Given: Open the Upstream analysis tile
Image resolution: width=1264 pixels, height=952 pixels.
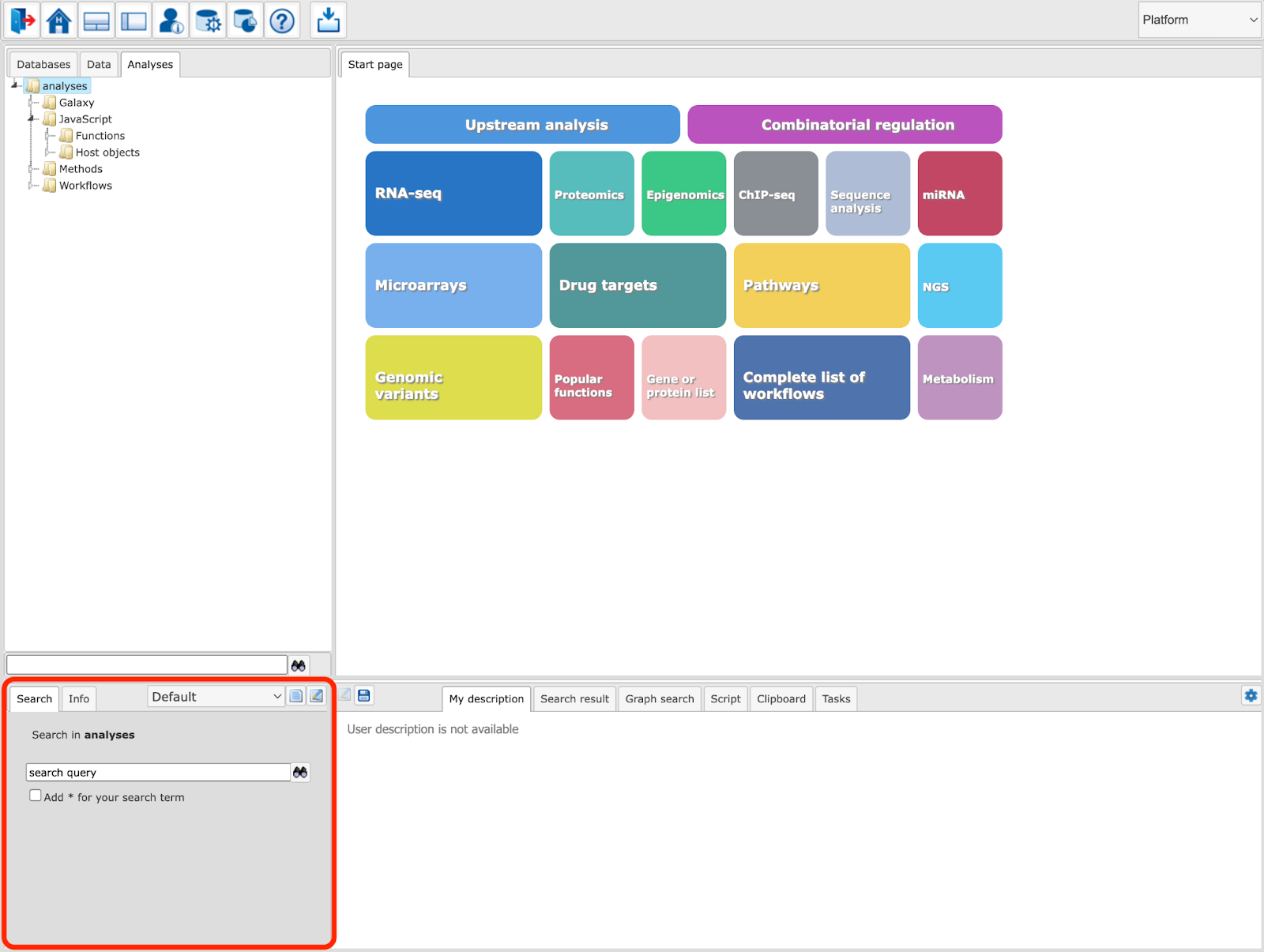Looking at the screenshot, I should click(x=522, y=125).
